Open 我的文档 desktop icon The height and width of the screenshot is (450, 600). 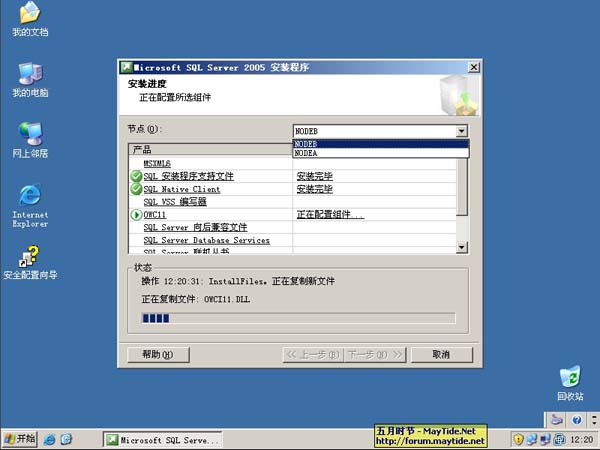[30, 15]
